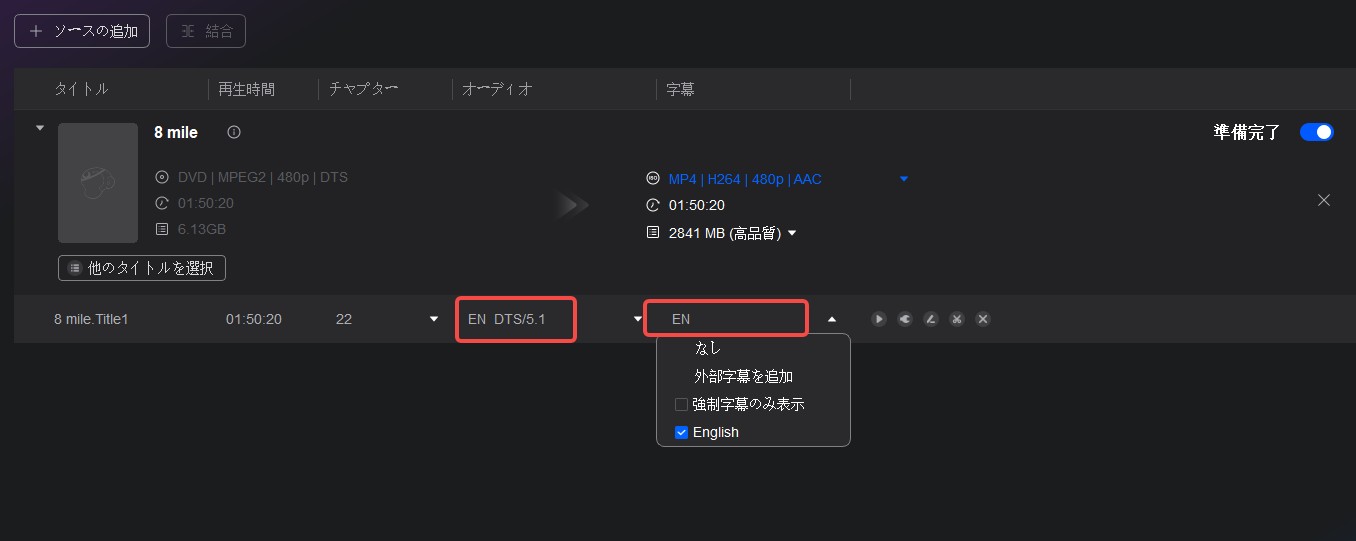Open the trim tool via the scissors icon
This screenshot has width=1356, height=541.
pyautogui.click(x=957, y=319)
